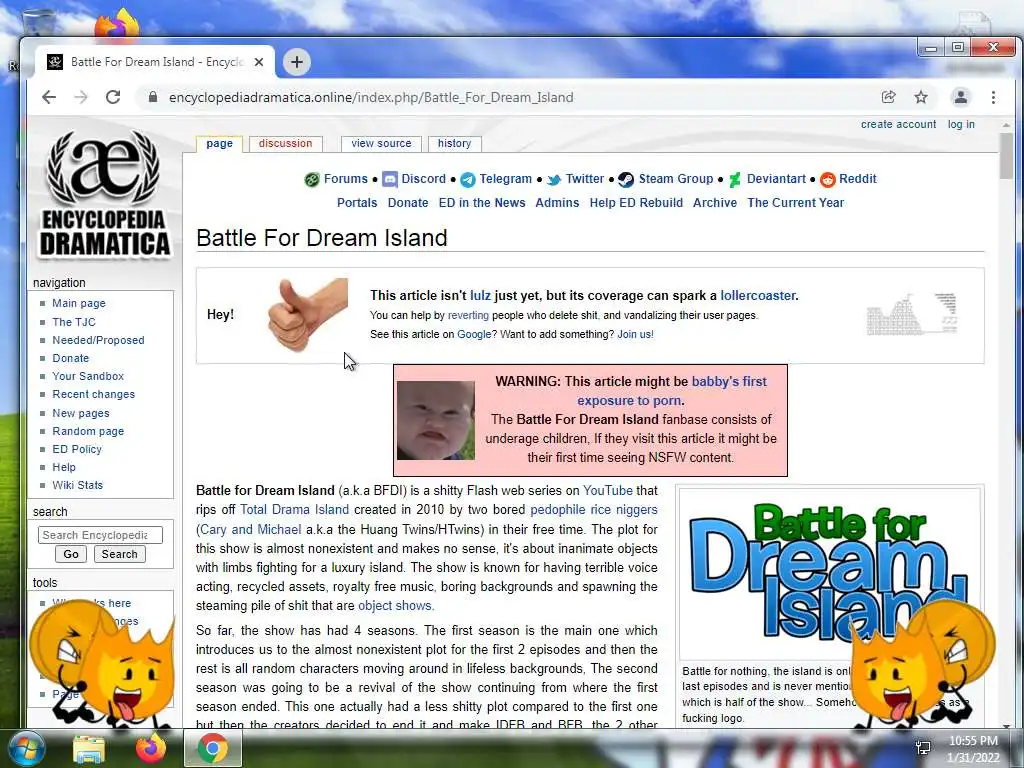Image resolution: width=1024 pixels, height=768 pixels.
Task: Open a new browser tab
Action: click(297, 62)
